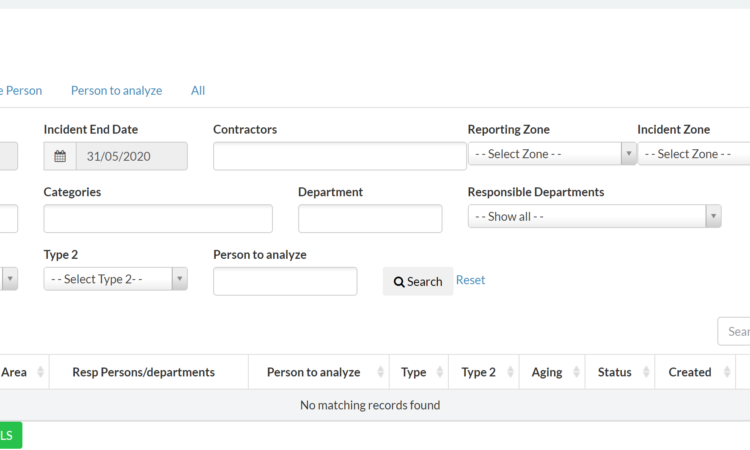Focus the Contractors input field
Screen dimensions: 750x450
[x=339, y=156]
